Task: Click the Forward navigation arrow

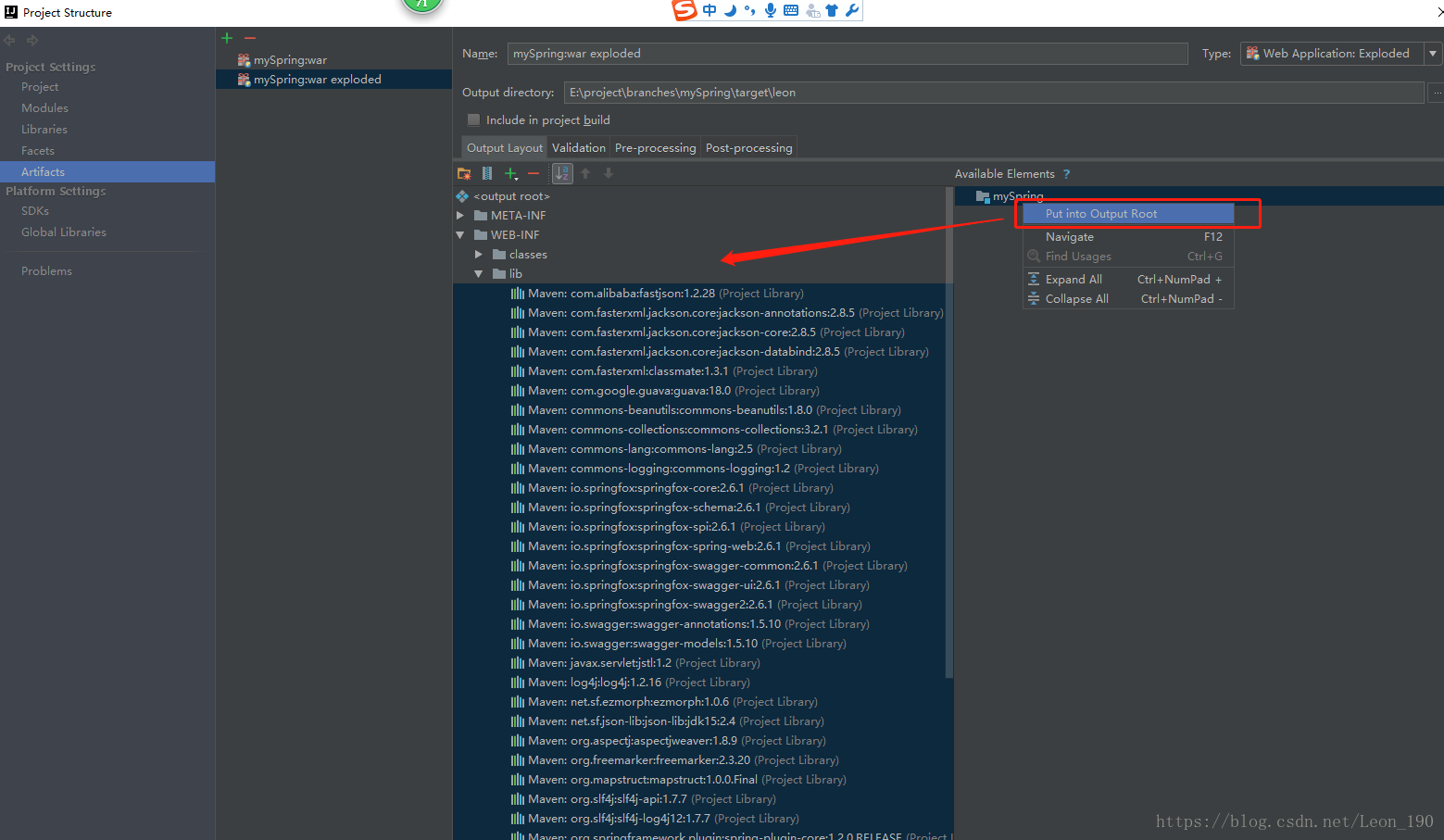Action: (x=32, y=40)
